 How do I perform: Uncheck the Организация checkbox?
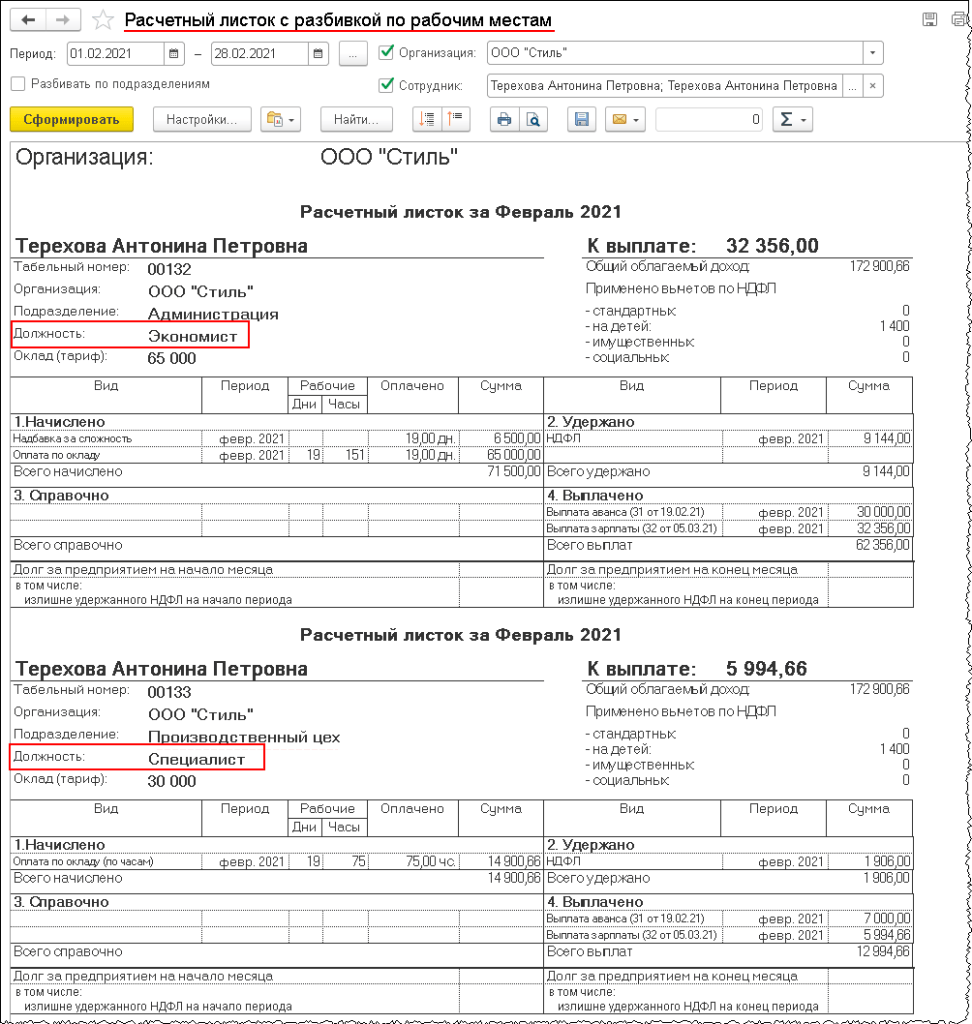(x=387, y=52)
